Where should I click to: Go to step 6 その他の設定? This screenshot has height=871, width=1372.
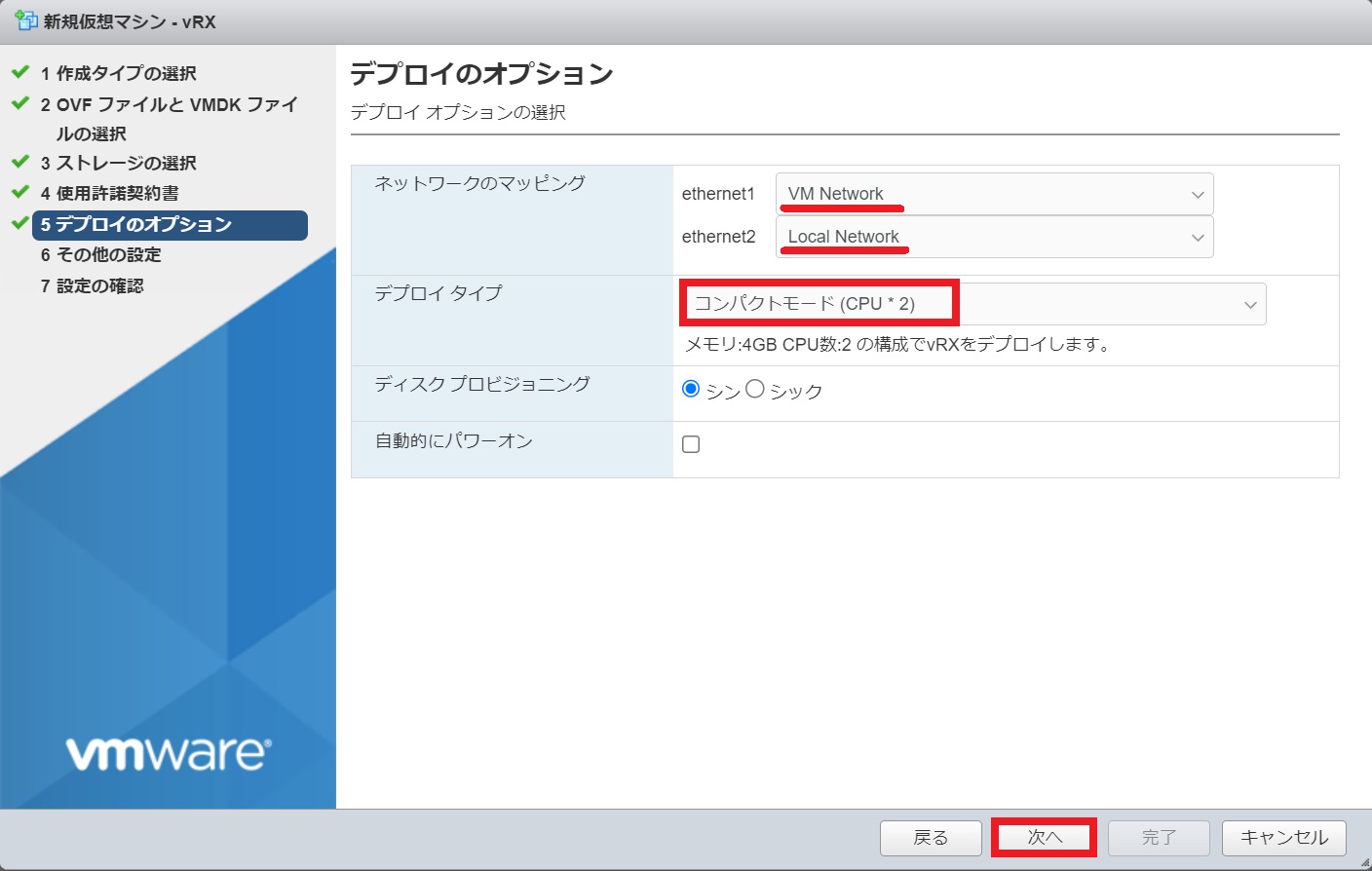pos(101,254)
